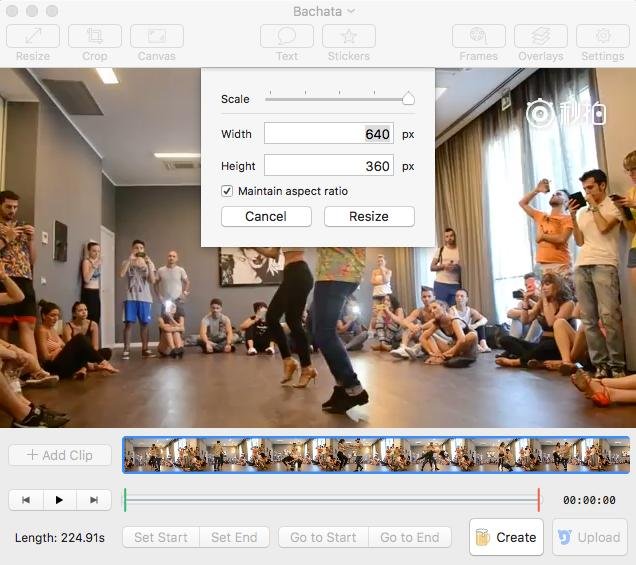Viewport: 636px width, 565px height.
Task: Toggle Maintain aspect ratio checkbox
Action: pyautogui.click(x=227, y=191)
